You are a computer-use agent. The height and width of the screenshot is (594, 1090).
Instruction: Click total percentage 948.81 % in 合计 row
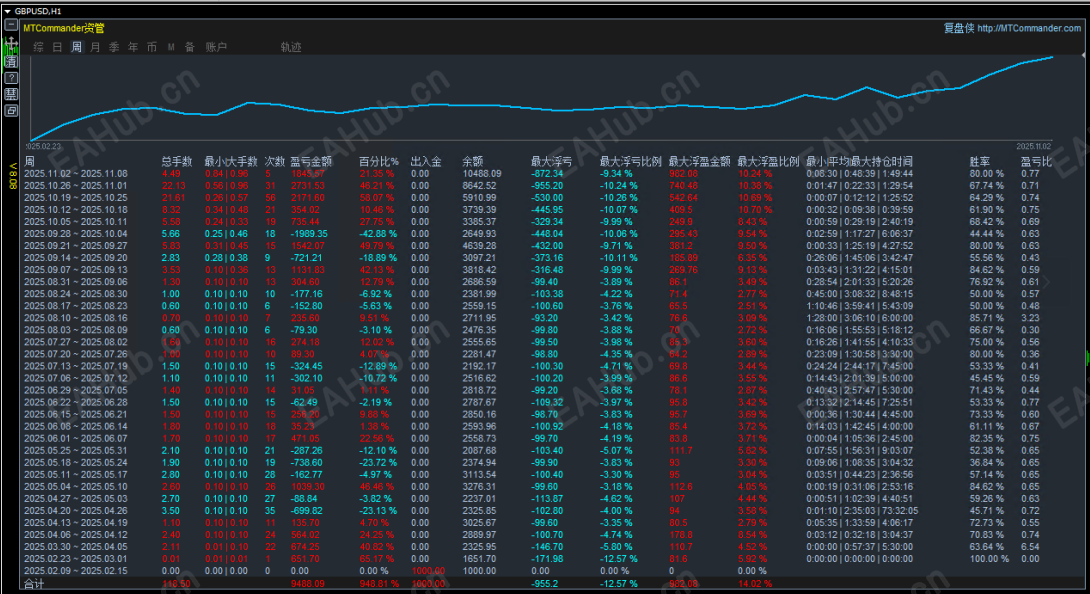click(x=379, y=584)
